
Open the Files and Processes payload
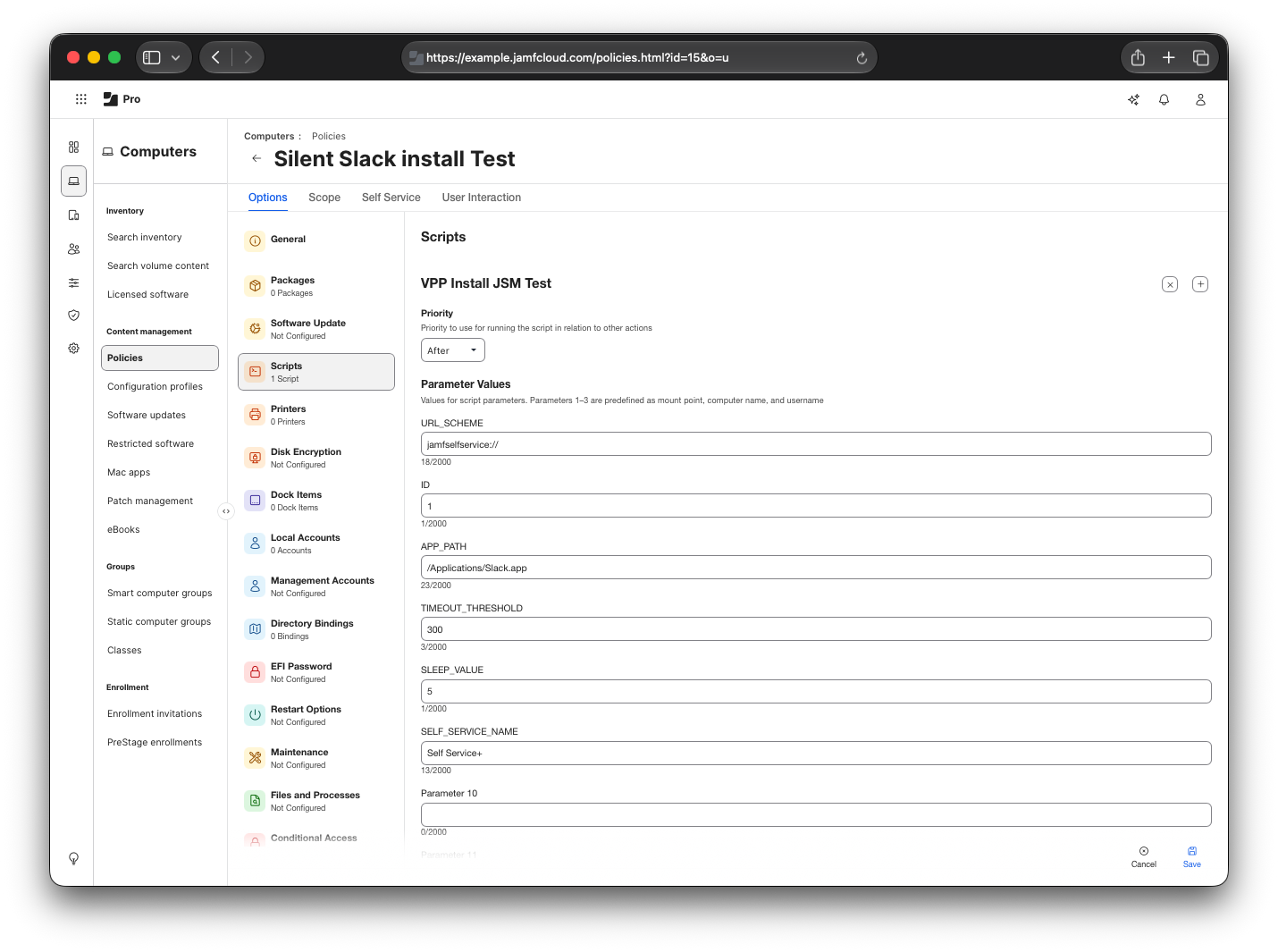pos(316,801)
